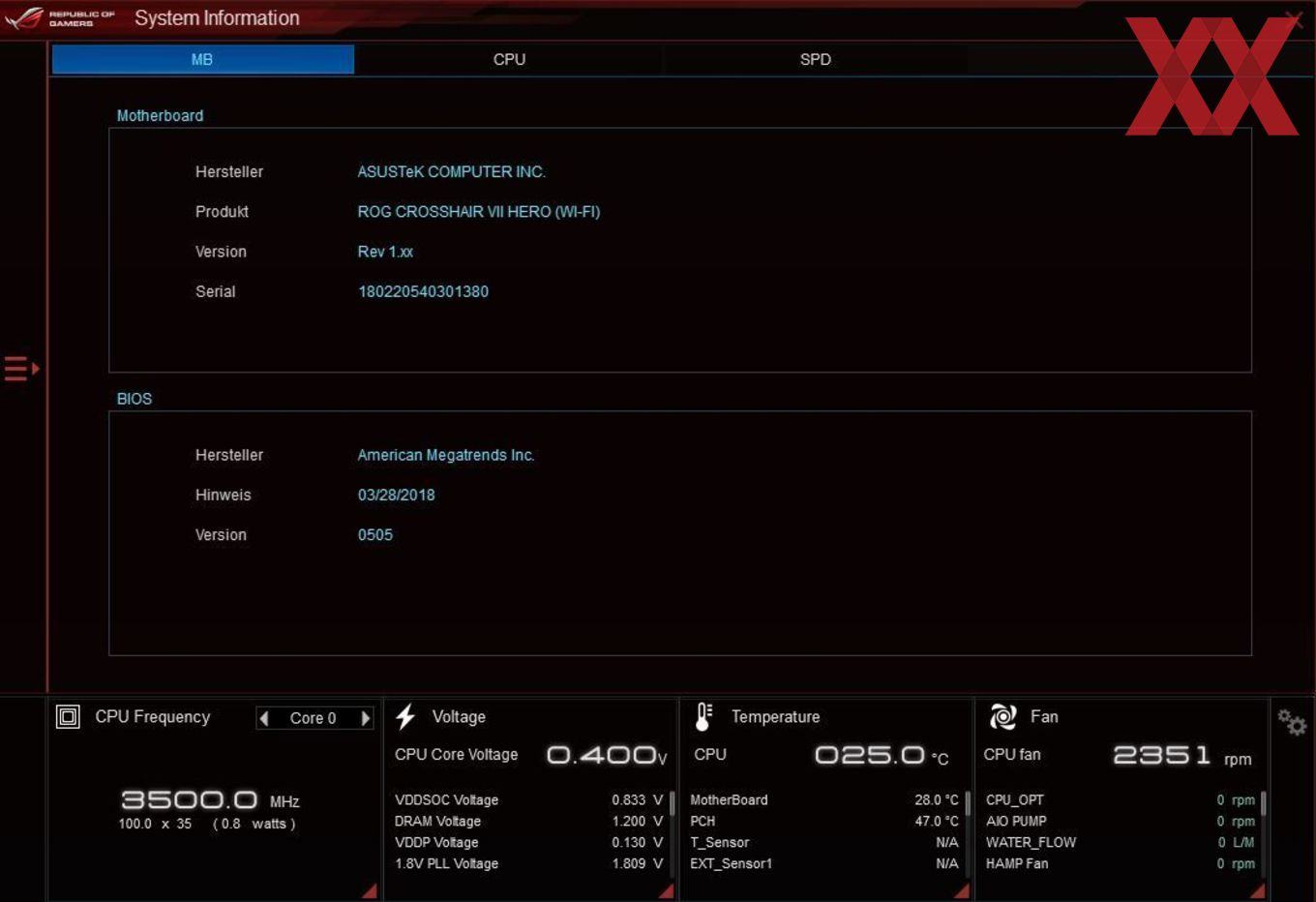
Task: Expand Voltage panel corner triangle
Action: (x=666, y=890)
